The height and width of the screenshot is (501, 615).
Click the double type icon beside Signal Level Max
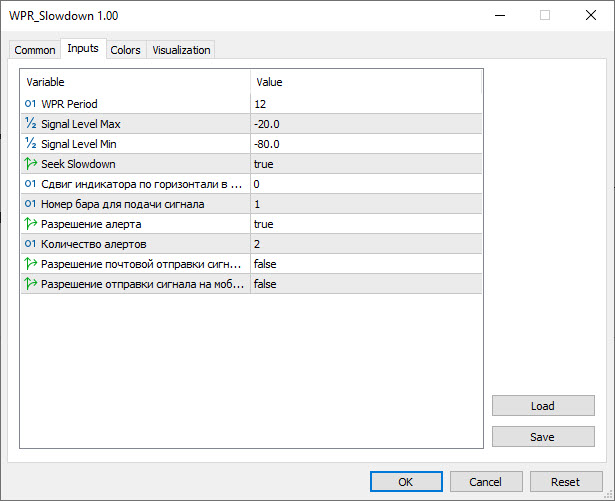(30, 124)
